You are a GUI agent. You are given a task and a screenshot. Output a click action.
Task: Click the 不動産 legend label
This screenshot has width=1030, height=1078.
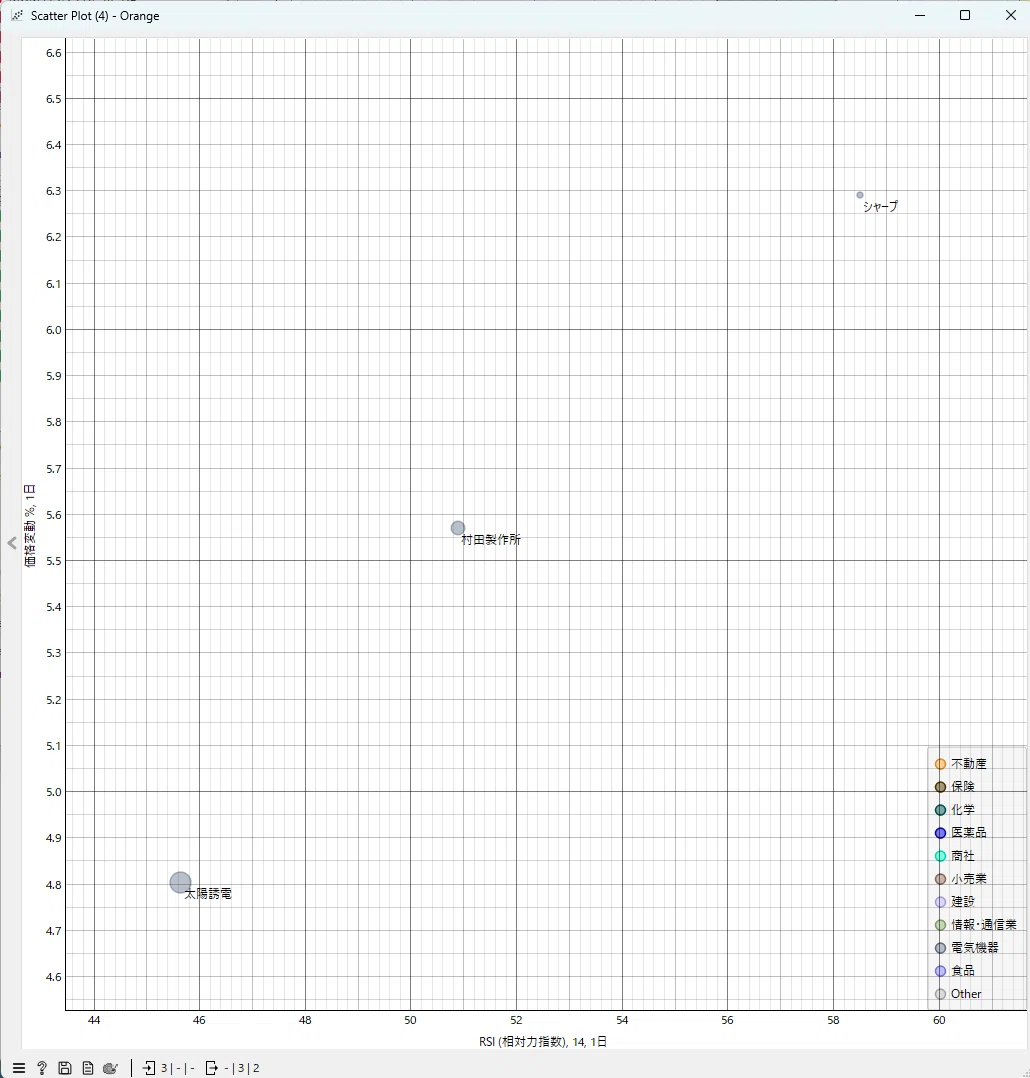coord(969,764)
